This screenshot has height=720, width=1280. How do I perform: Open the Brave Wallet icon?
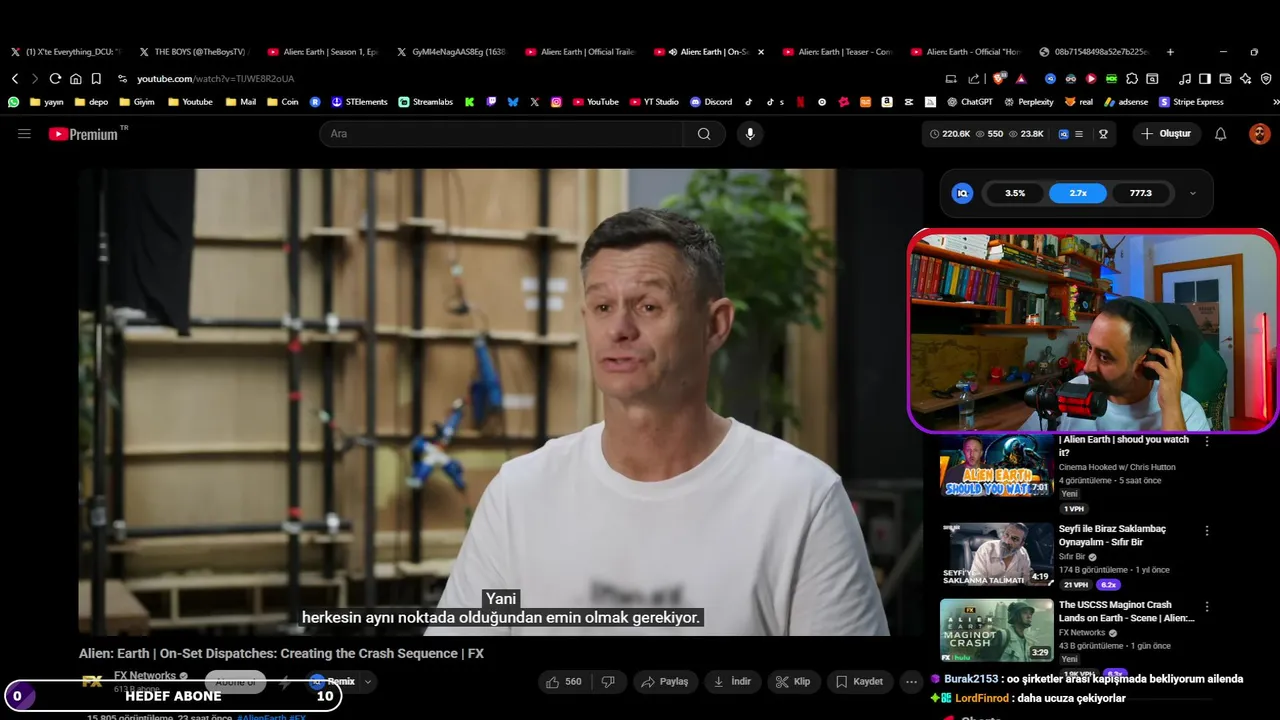[x=1225, y=79]
